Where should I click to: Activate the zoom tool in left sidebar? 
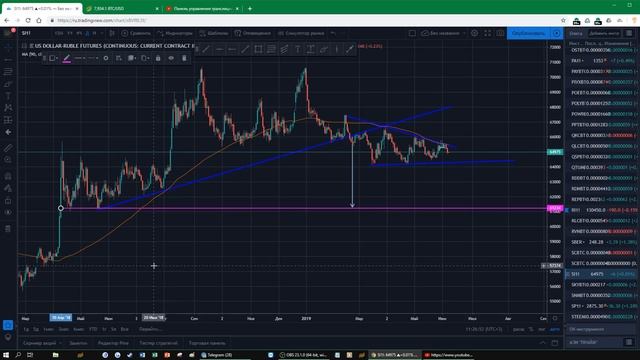[x=8, y=160]
